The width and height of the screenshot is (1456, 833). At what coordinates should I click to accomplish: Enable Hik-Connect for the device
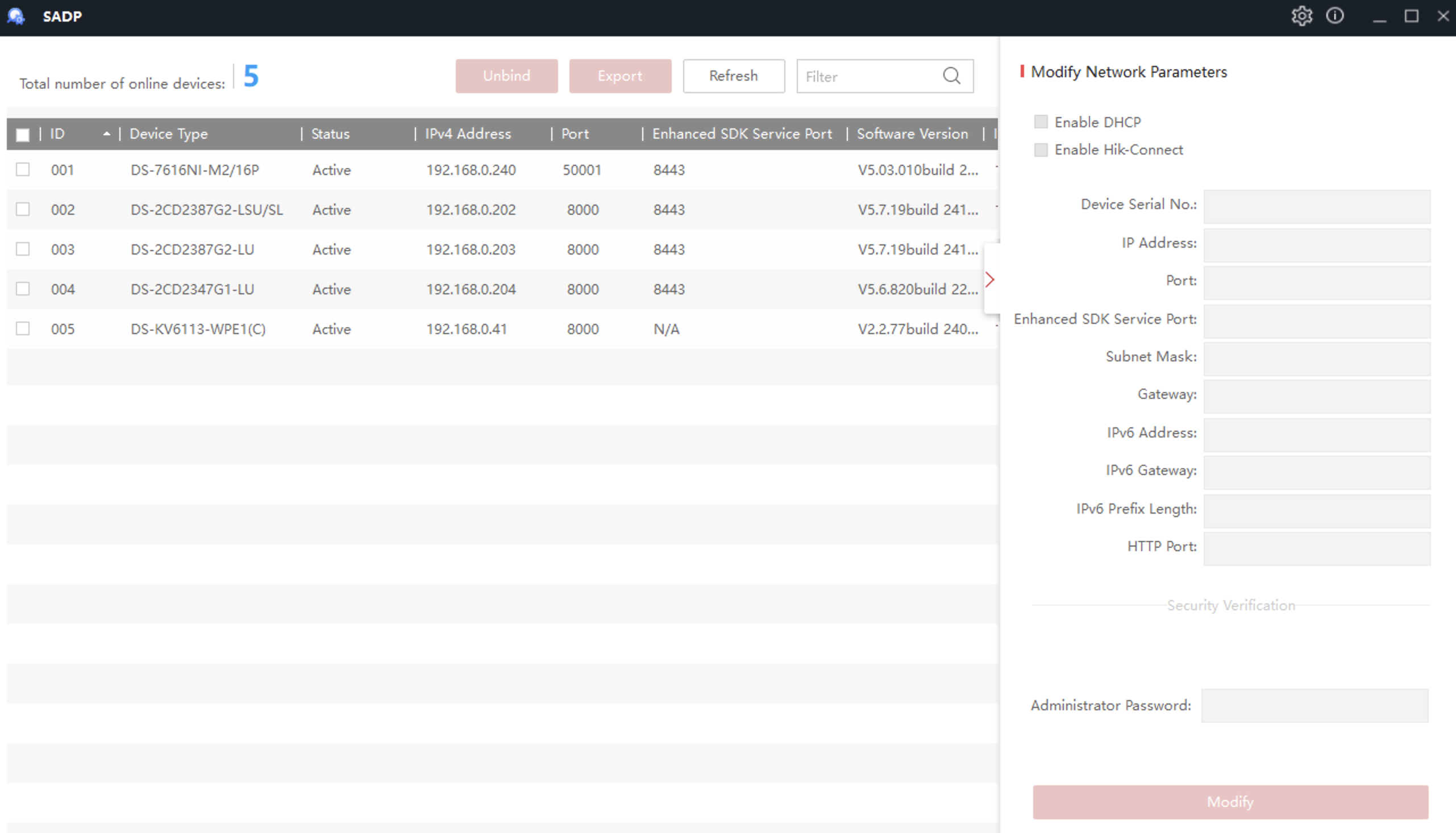point(1041,149)
